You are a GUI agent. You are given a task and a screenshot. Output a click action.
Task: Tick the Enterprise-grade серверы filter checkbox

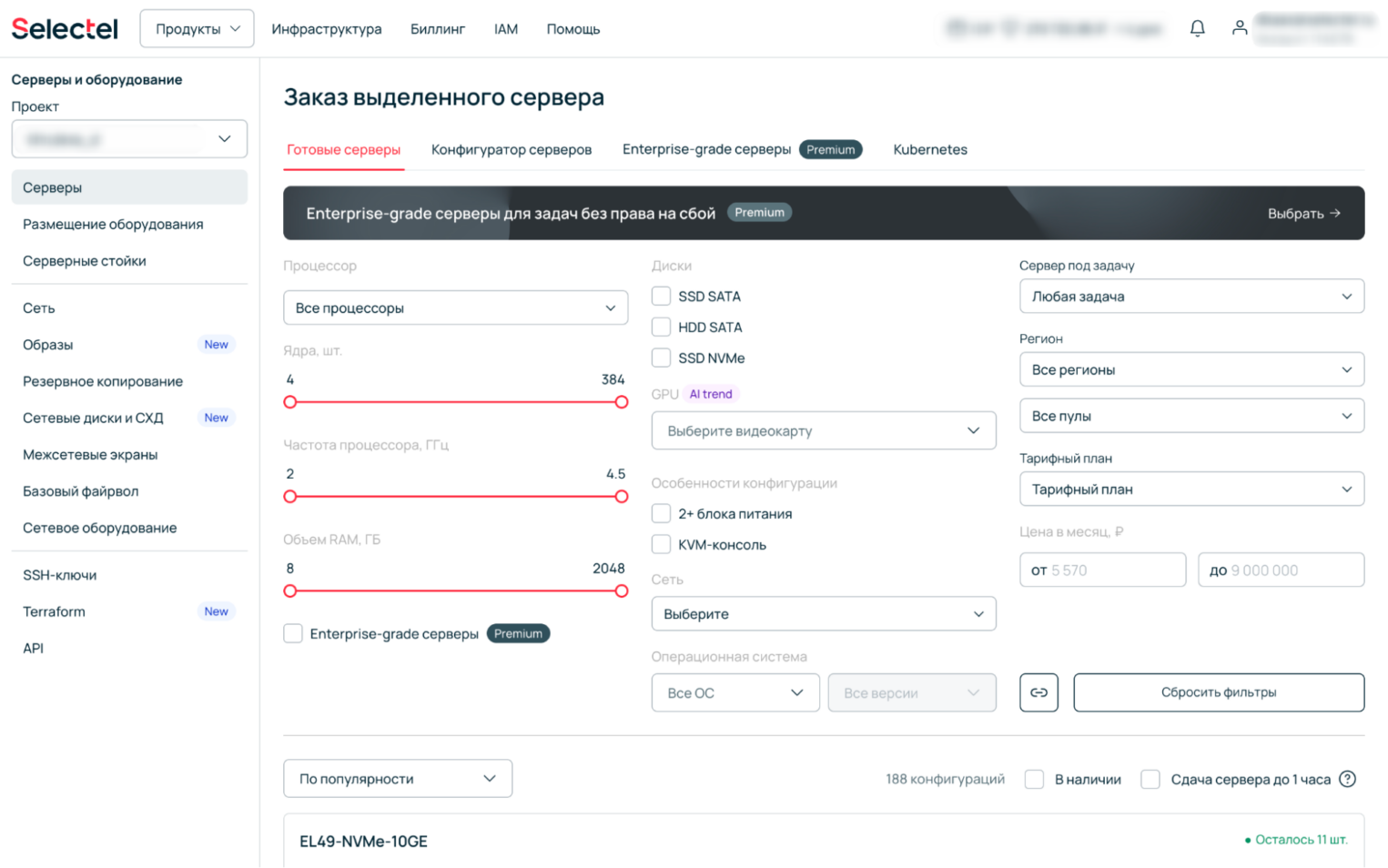pyautogui.click(x=293, y=633)
